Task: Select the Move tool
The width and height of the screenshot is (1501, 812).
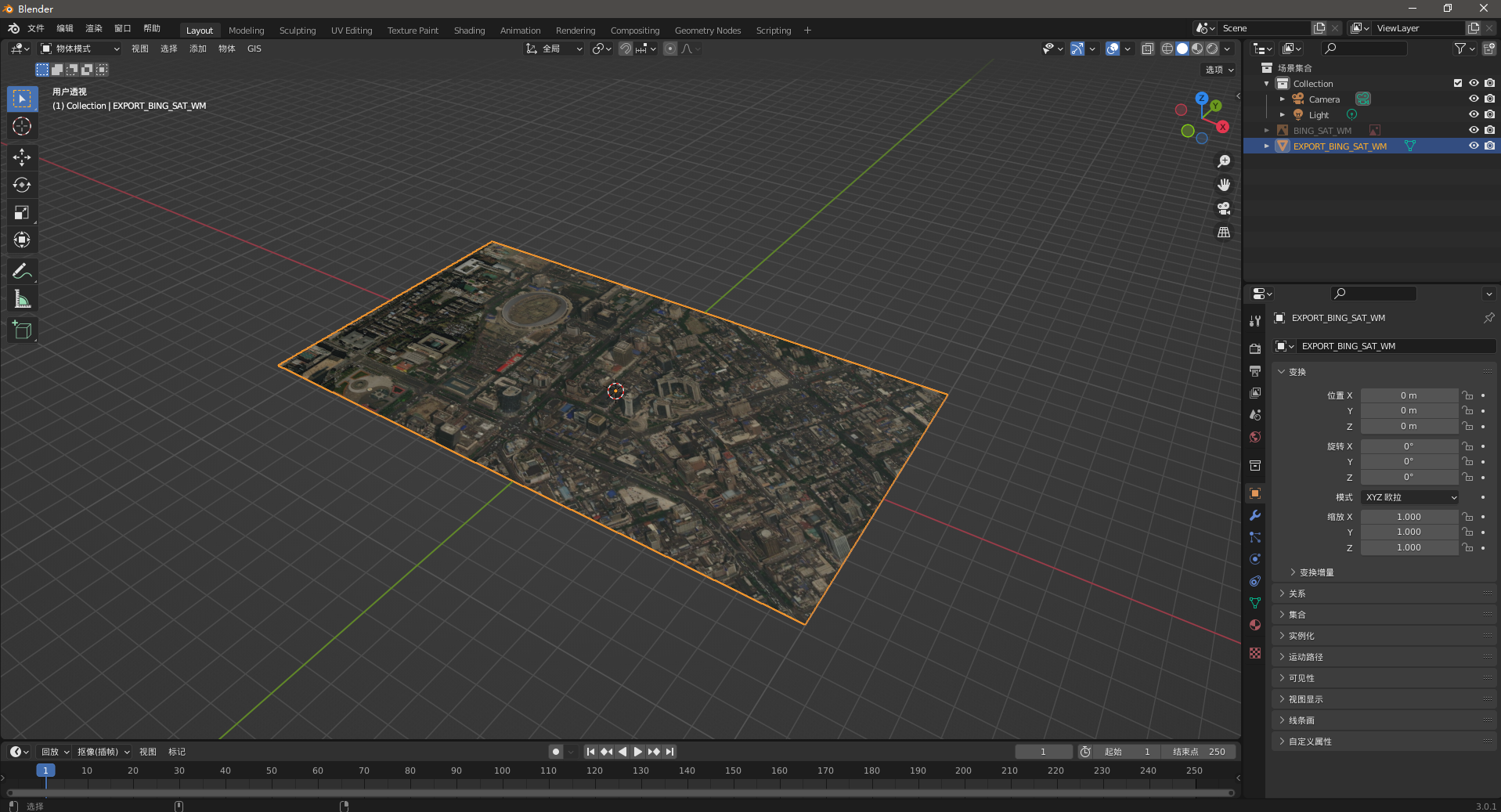Action: click(x=22, y=157)
